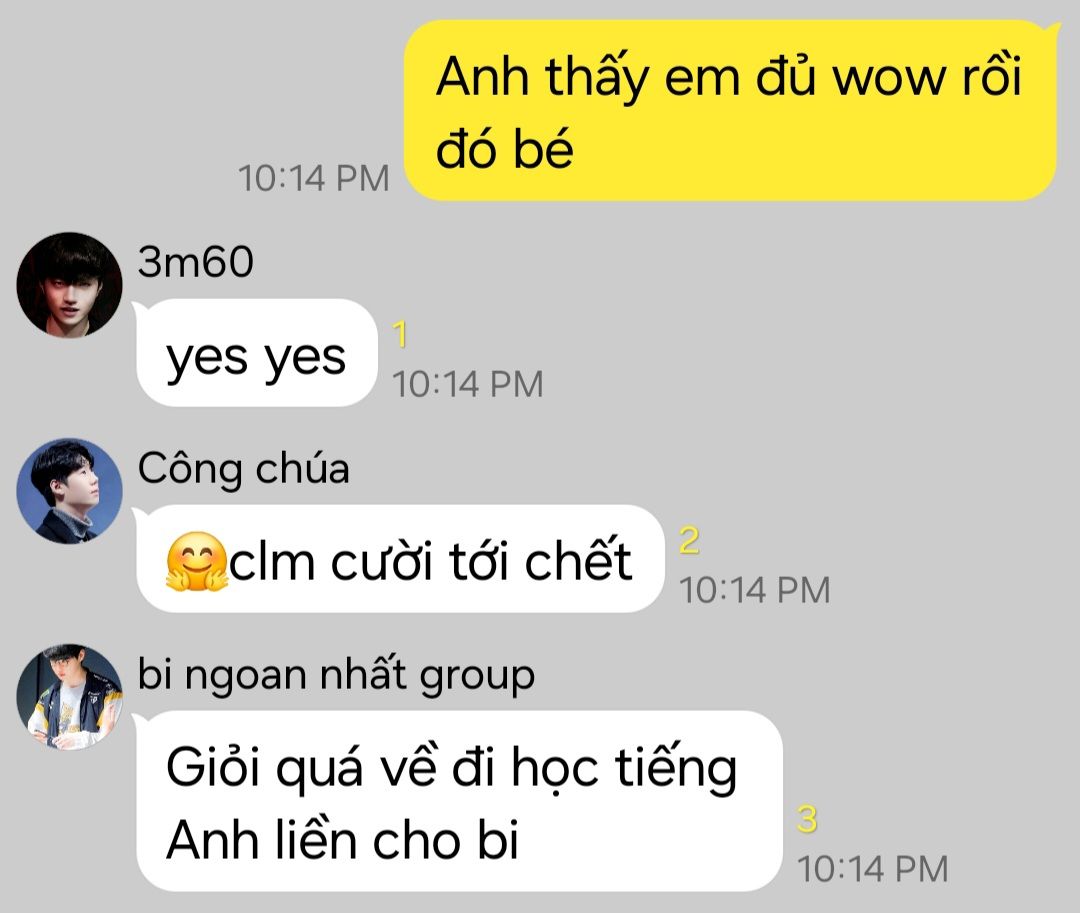Click unread count 2 beside the laughing message

click(689, 541)
